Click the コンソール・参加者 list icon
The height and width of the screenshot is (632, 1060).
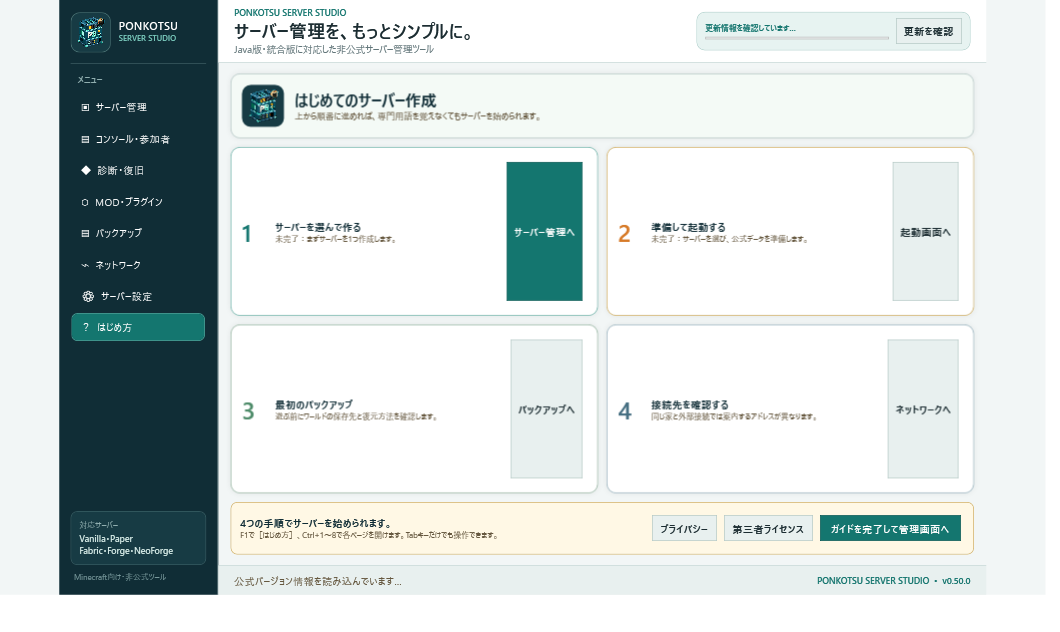coord(85,139)
